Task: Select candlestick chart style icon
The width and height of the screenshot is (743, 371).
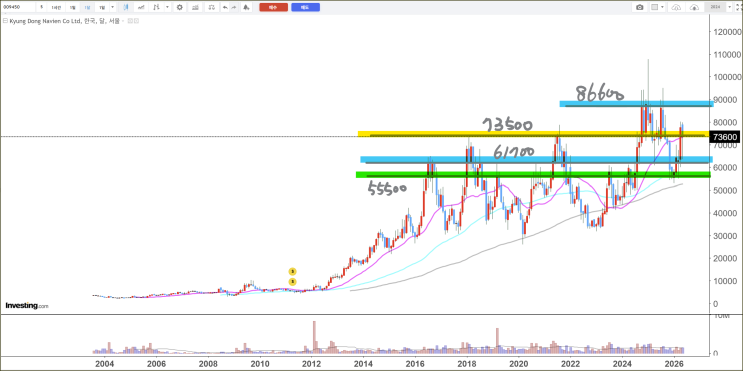Action: [126, 7]
